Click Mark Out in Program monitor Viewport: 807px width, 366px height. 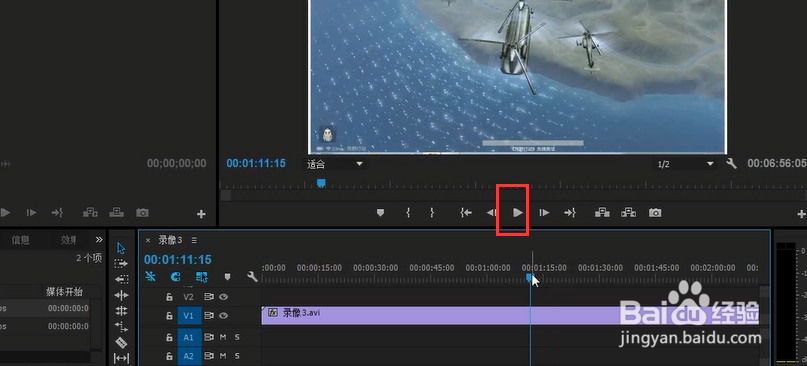pyautogui.click(x=432, y=213)
